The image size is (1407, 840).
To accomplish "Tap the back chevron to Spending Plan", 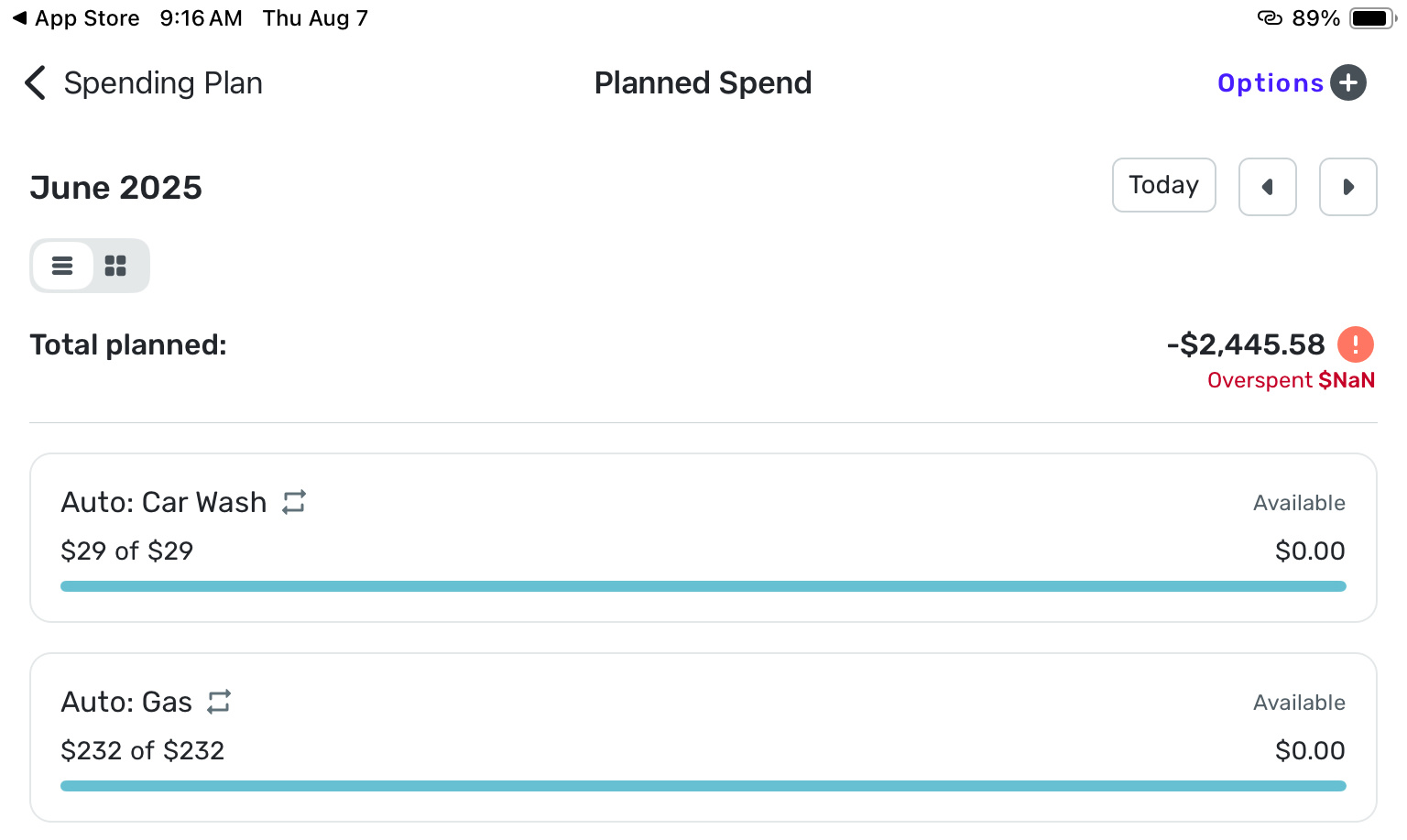I will pos(35,82).
